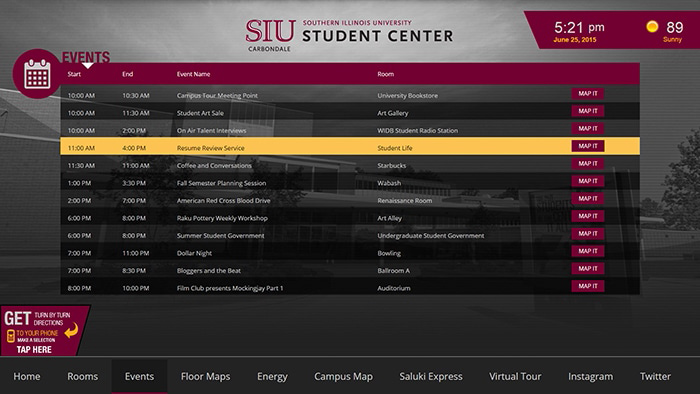
Task: Map the Campus Tour Meeting Point event
Action: [588, 94]
